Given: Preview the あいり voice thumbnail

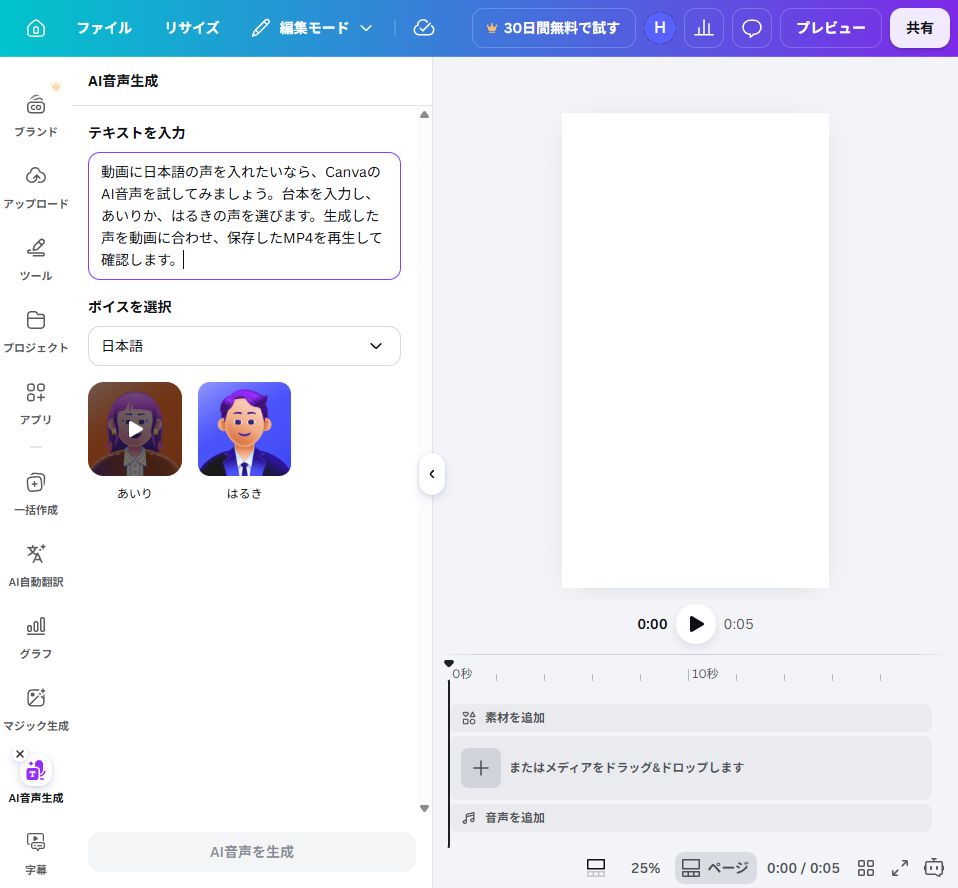Looking at the screenshot, I should 135,429.
